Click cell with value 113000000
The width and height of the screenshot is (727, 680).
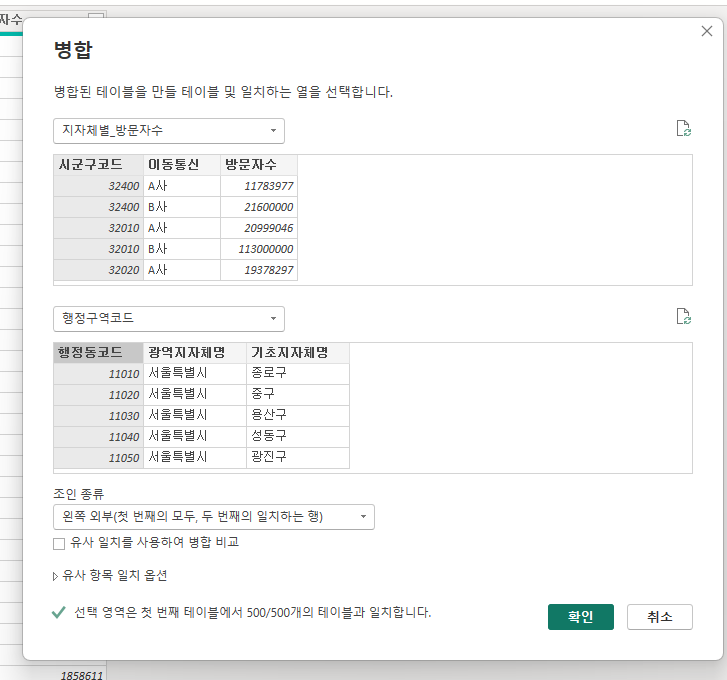[x=259, y=249]
